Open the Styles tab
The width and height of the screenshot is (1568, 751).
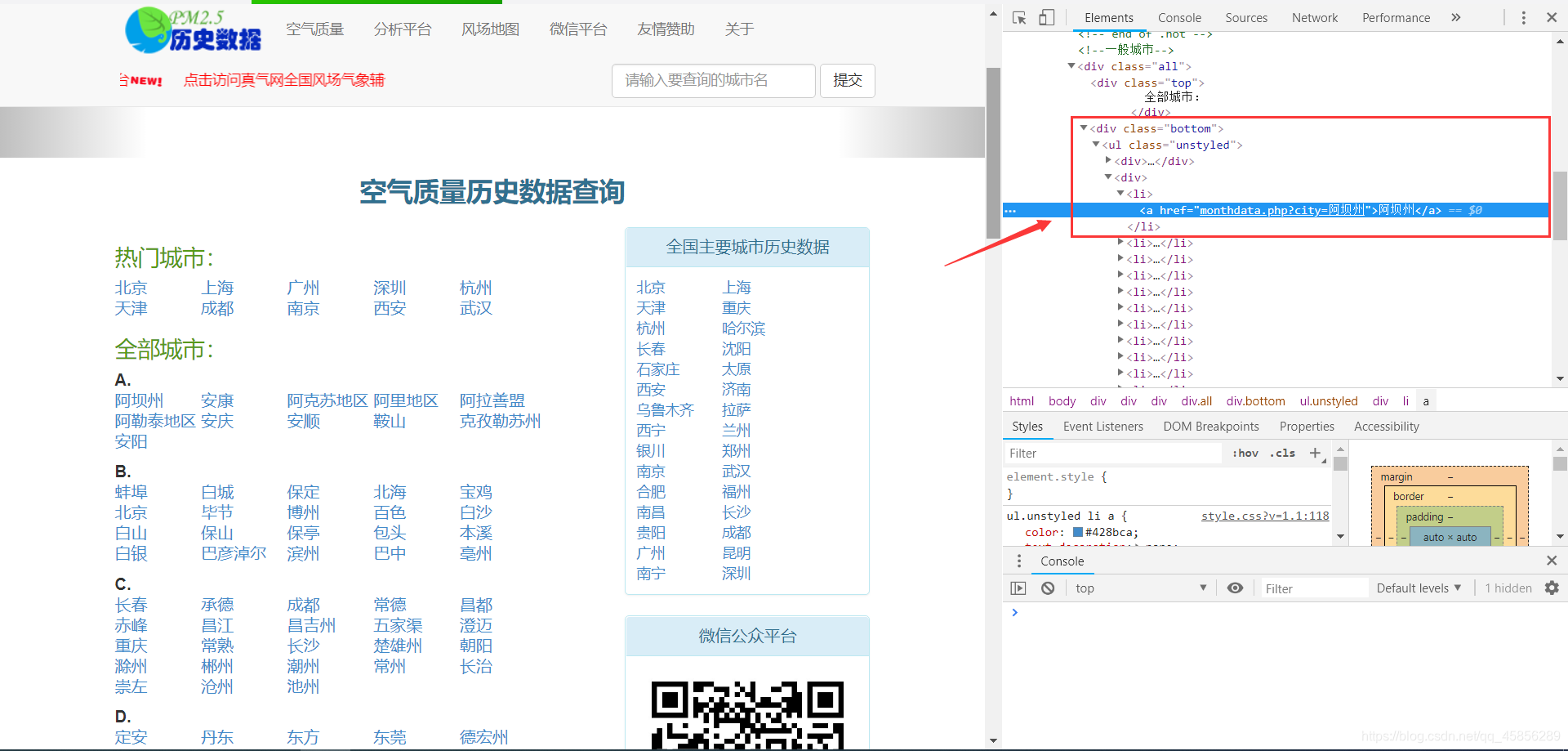(x=1027, y=427)
